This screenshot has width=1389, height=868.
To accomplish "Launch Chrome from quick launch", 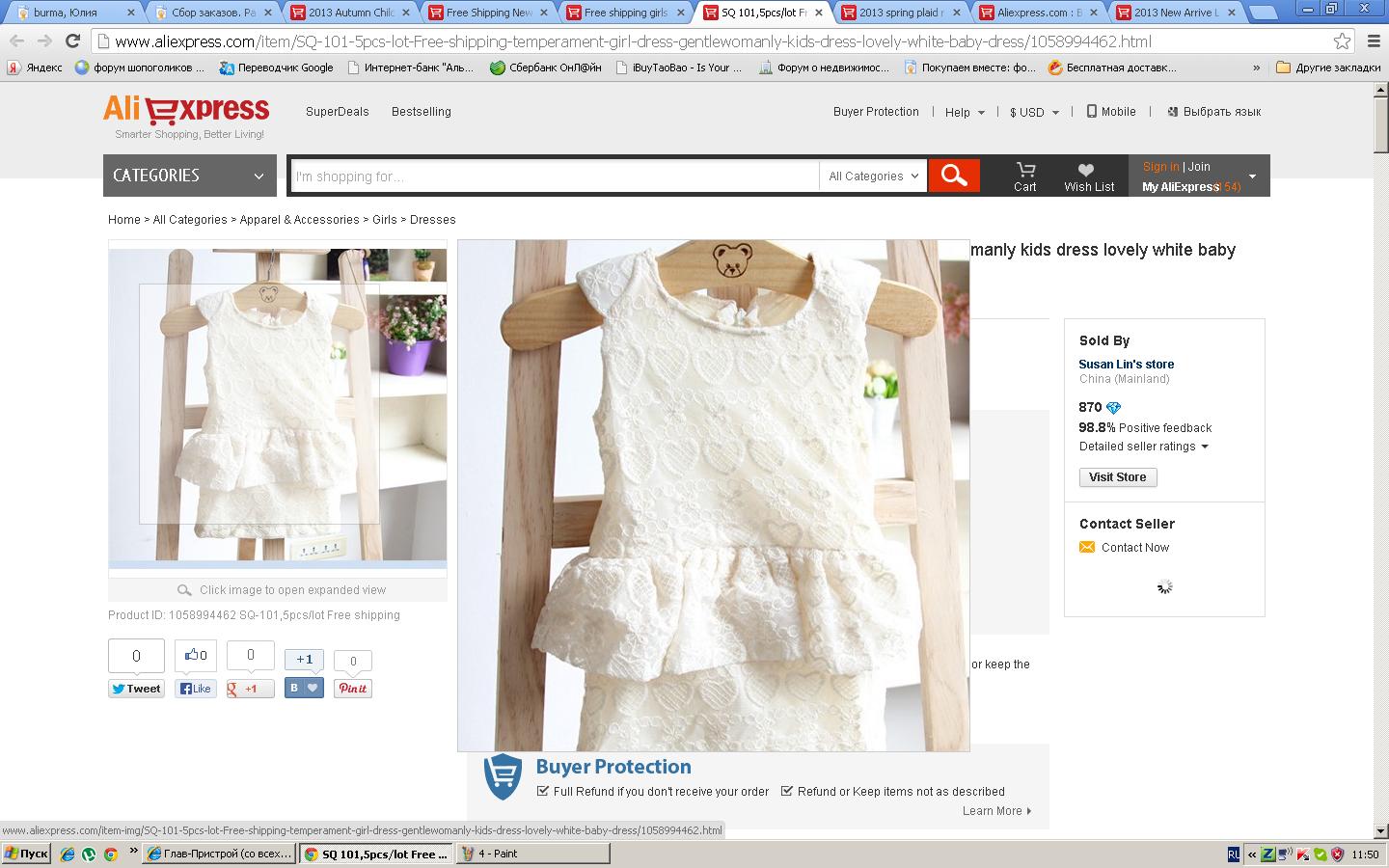I will tap(111, 854).
